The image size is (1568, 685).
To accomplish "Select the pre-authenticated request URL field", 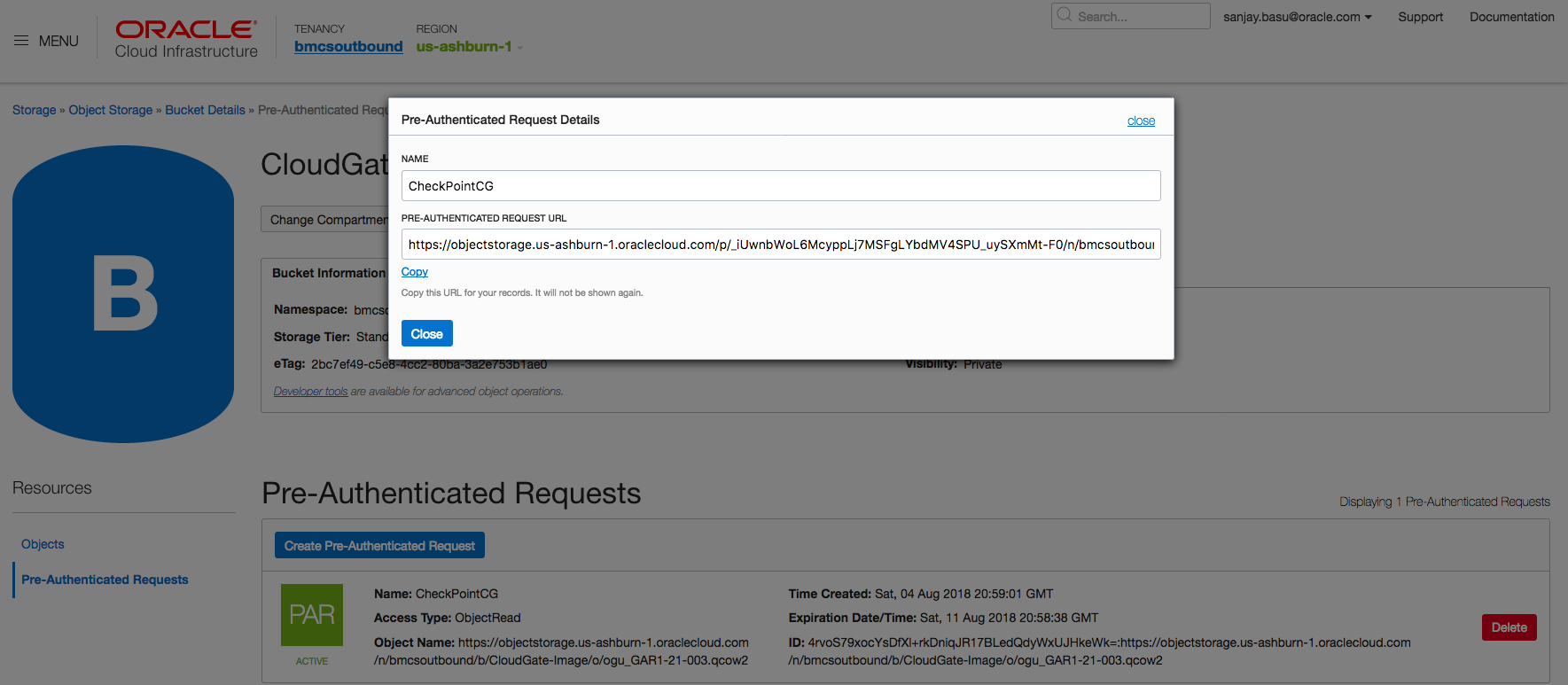I will pyautogui.click(x=780, y=245).
